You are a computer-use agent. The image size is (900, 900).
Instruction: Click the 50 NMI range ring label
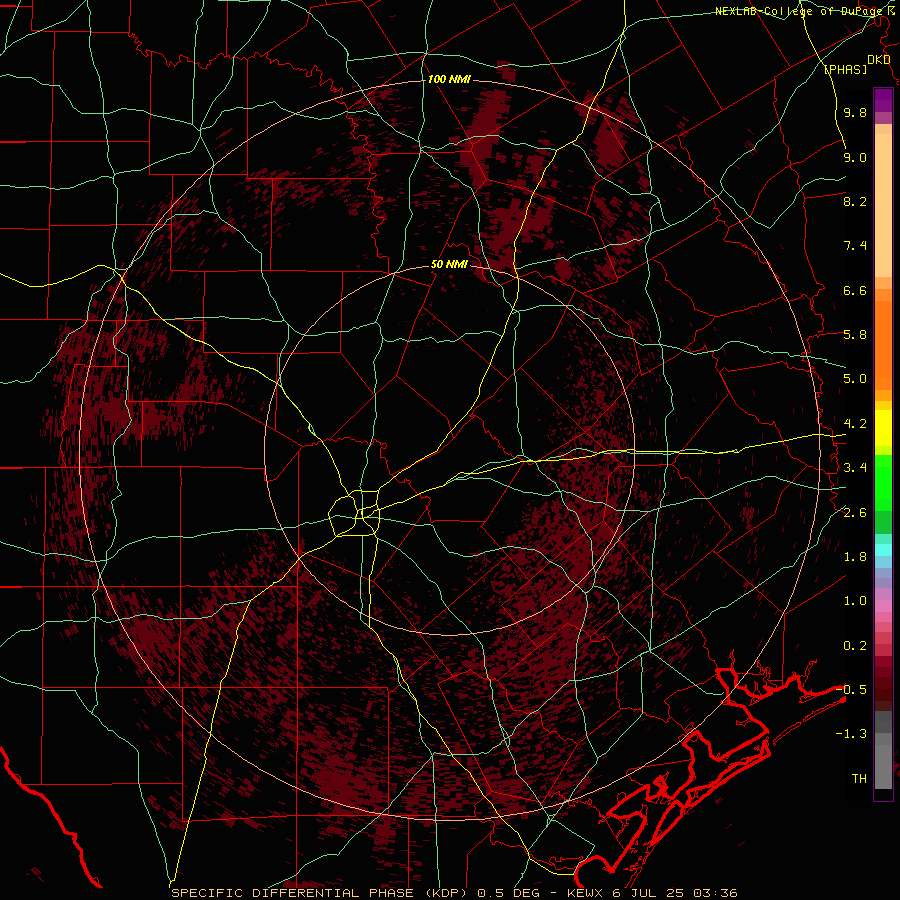click(x=449, y=264)
